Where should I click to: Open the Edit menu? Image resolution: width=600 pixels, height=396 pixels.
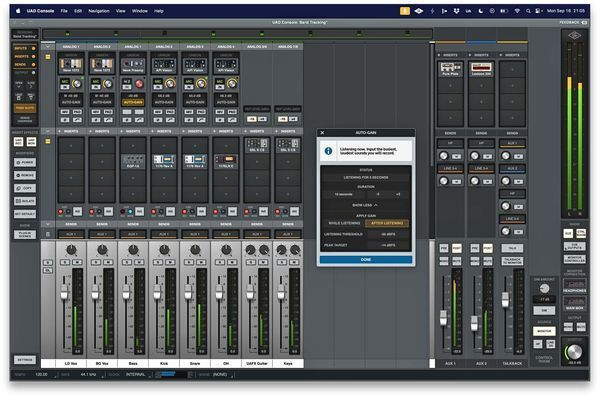point(78,11)
